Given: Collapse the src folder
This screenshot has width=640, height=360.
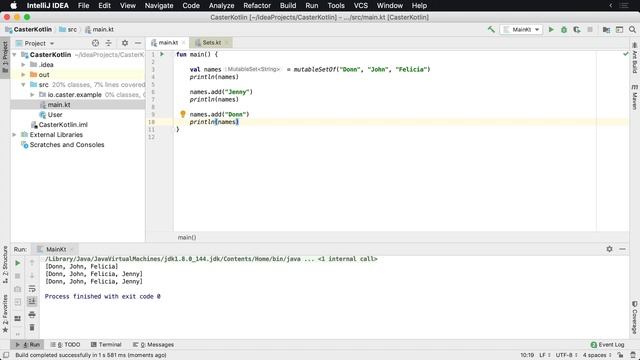Looking at the screenshot, I should click(23, 84).
